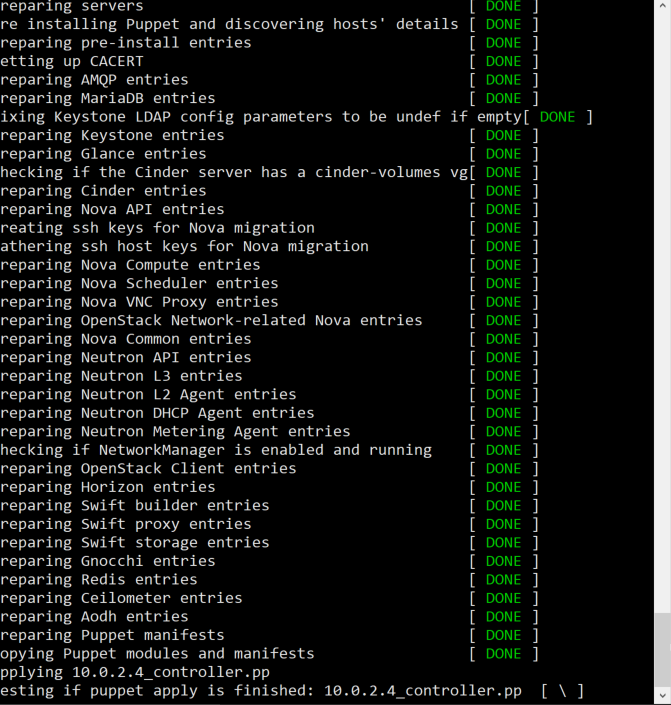
Task: Click the Preparing Neutron L3 entries line
Action: (121, 376)
